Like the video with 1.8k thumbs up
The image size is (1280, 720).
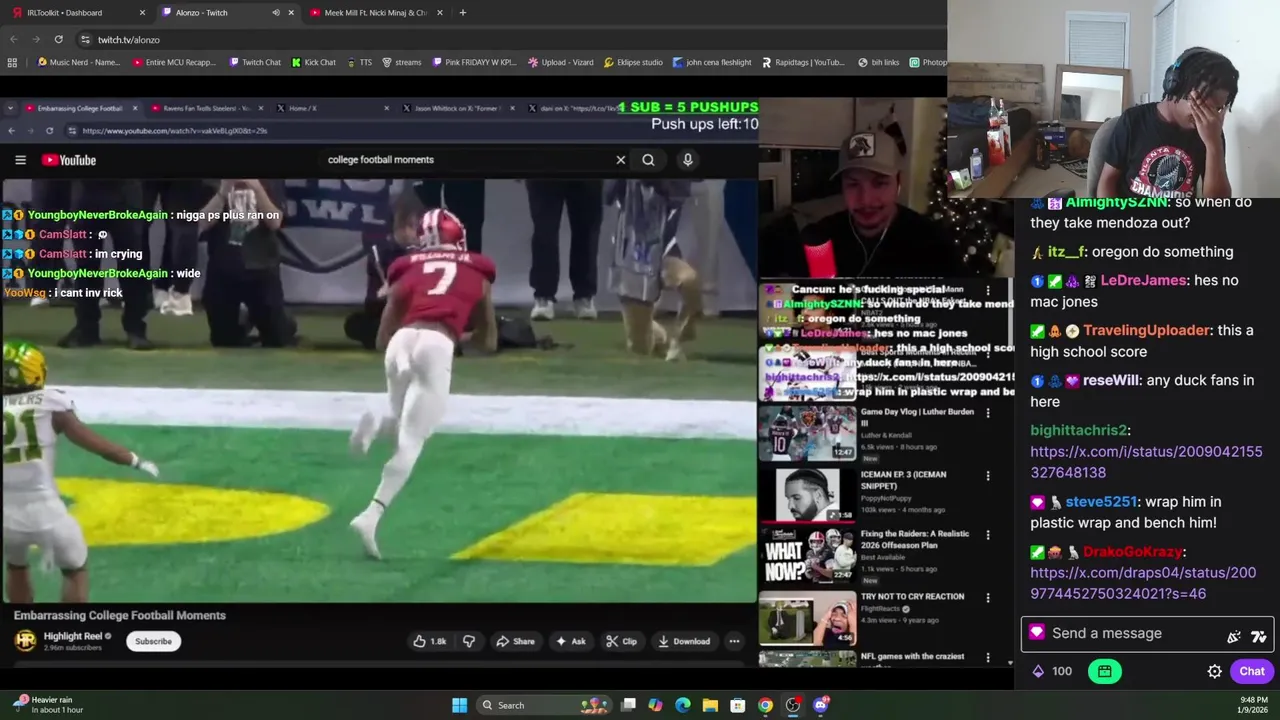pyautogui.click(x=430, y=641)
